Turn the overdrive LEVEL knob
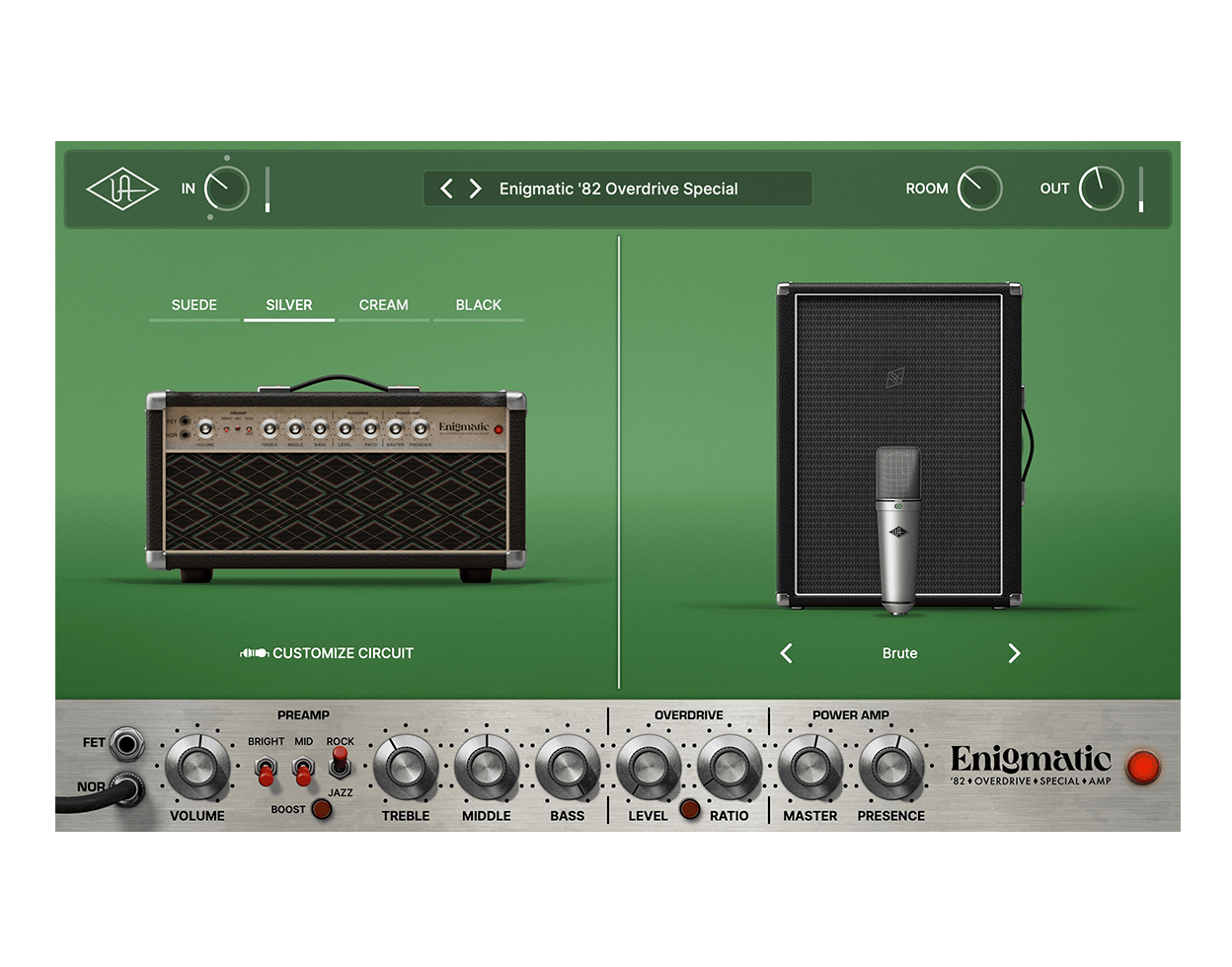The width and height of the screenshot is (1232, 967). click(649, 767)
